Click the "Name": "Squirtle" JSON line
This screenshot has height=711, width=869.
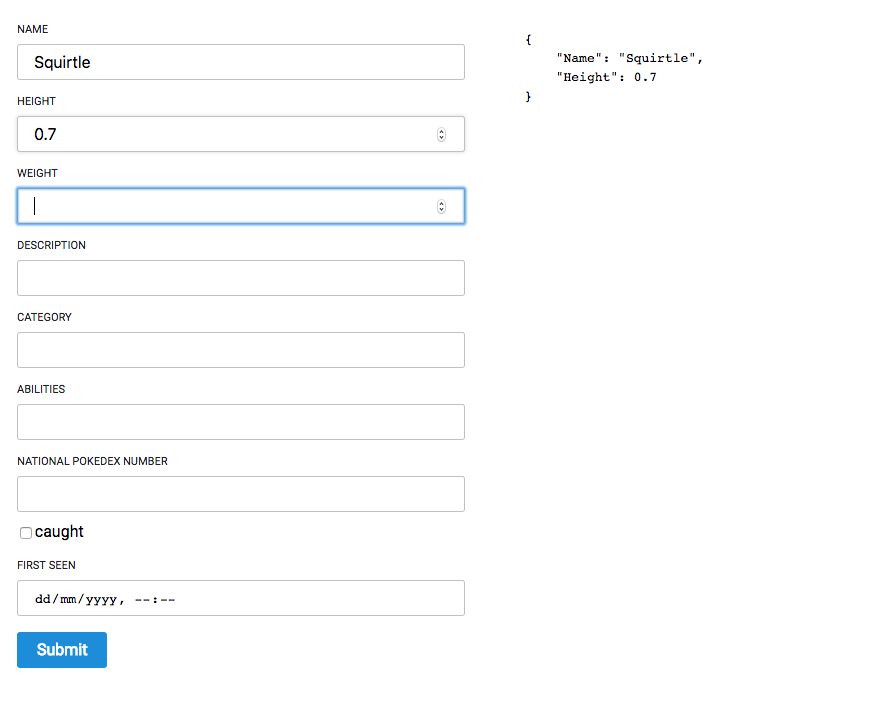tap(630, 58)
